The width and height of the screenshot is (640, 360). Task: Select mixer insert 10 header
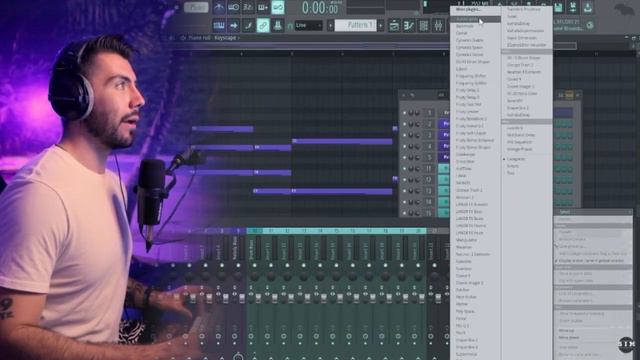click(255, 231)
